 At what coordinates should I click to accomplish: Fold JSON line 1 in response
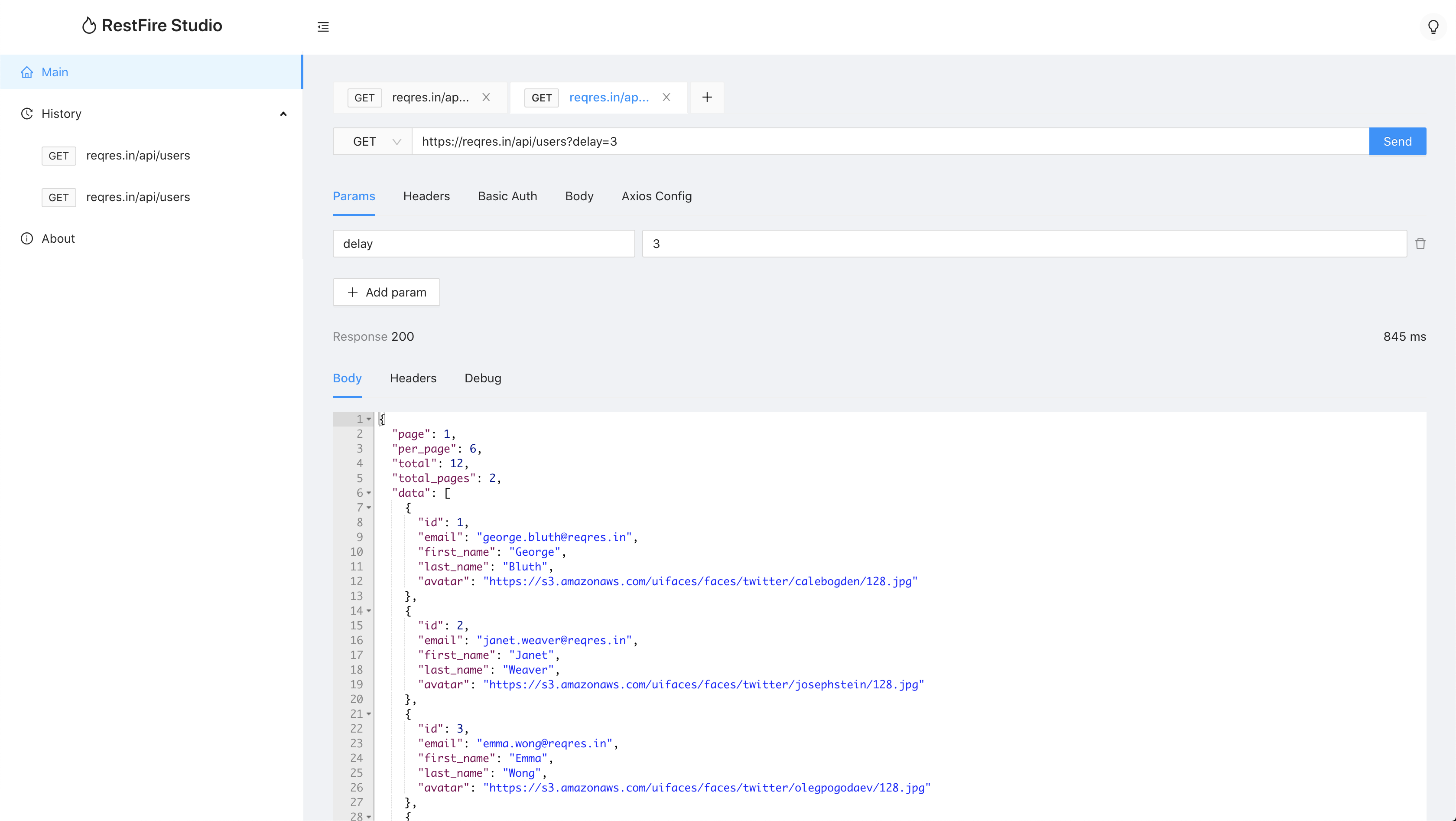click(368, 419)
